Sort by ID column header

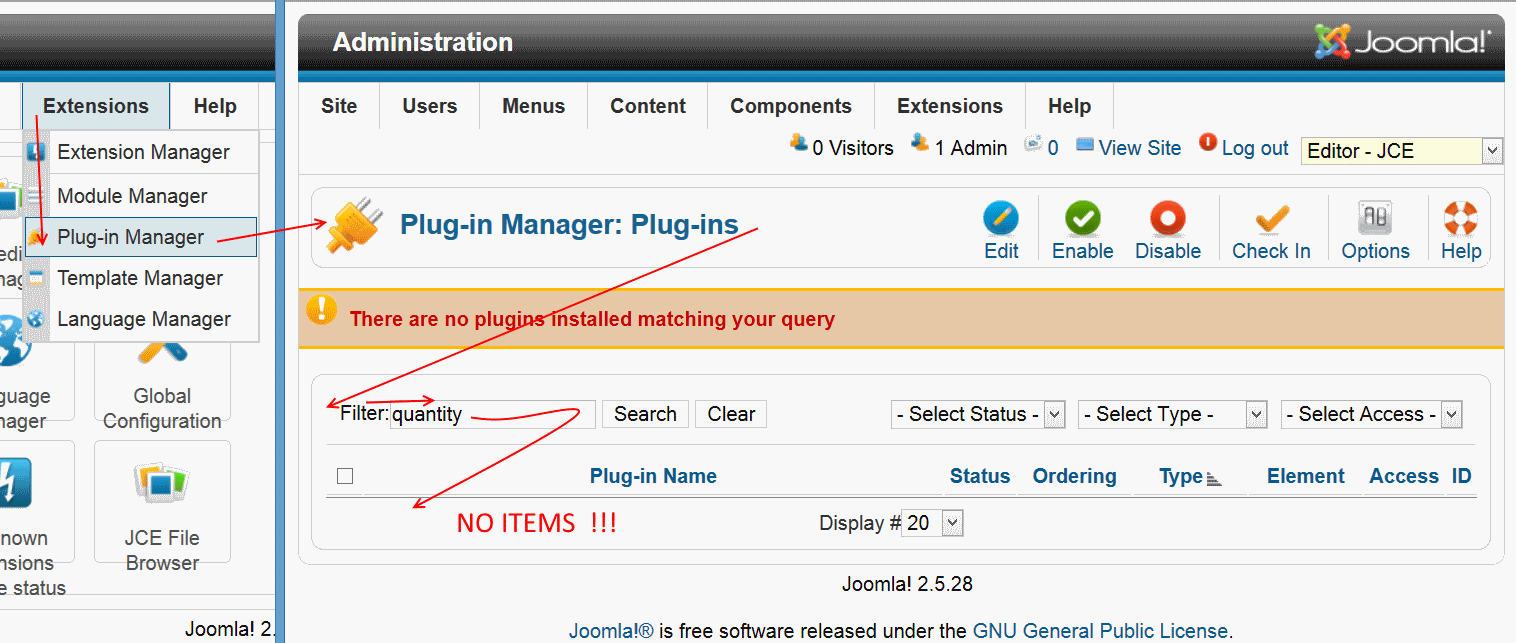[x=1462, y=476]
